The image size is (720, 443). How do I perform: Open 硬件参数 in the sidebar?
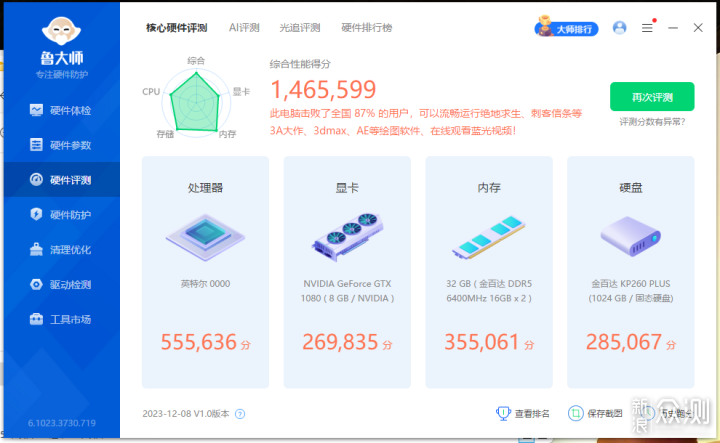click(x=62, y=145)
